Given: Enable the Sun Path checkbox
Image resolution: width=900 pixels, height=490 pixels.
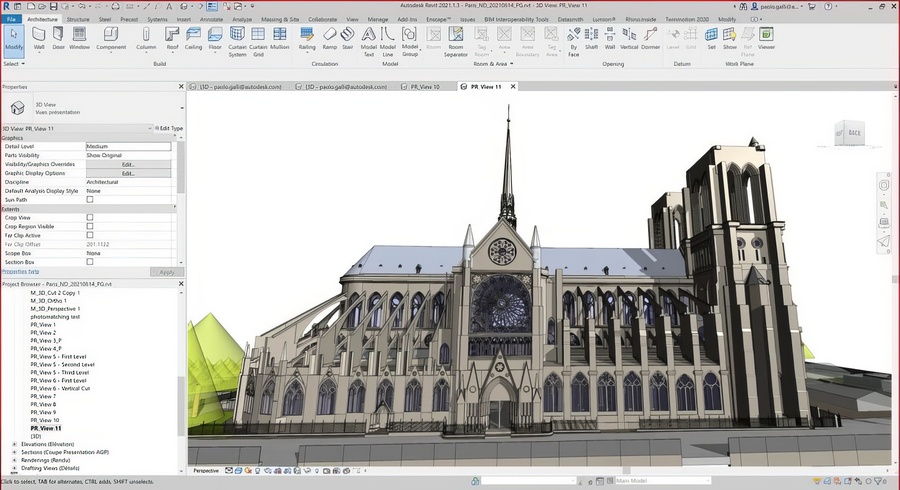Looking at the screenshot, I should tap(89, 199).
